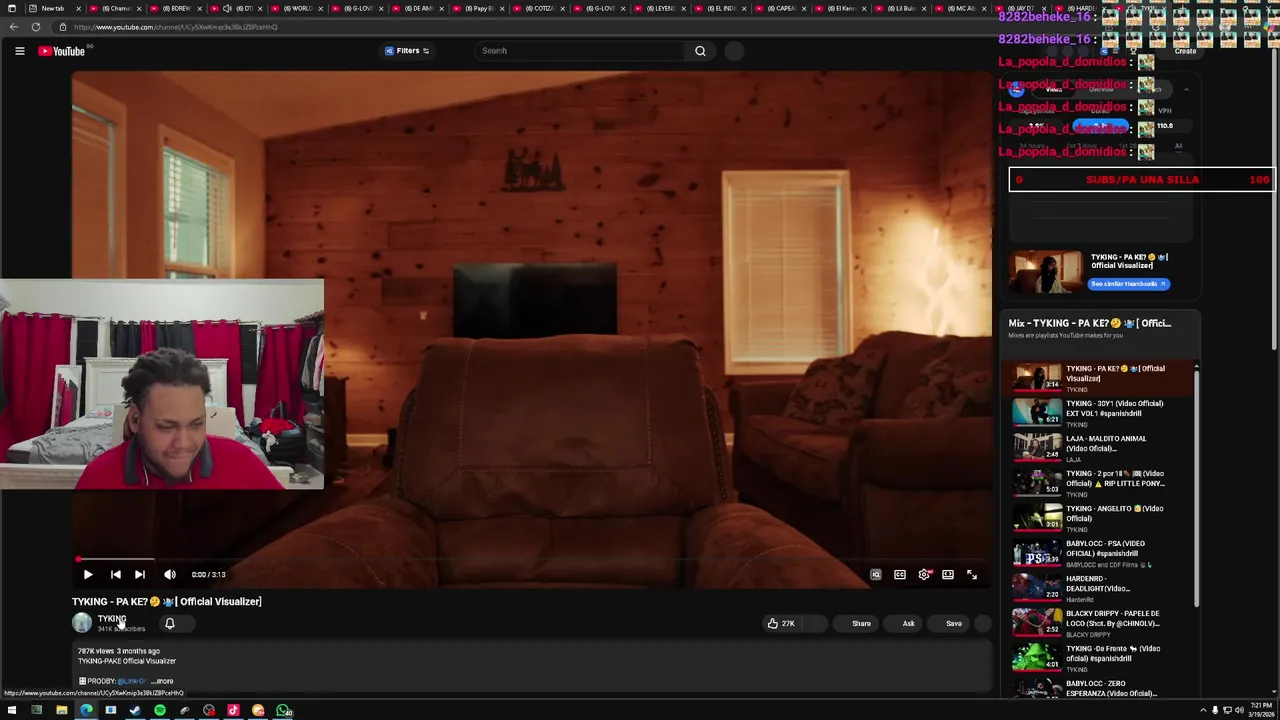Viewport: 1280px width, 720px height.
Task: Skip to the next video
Action: [x=140, y=575]
